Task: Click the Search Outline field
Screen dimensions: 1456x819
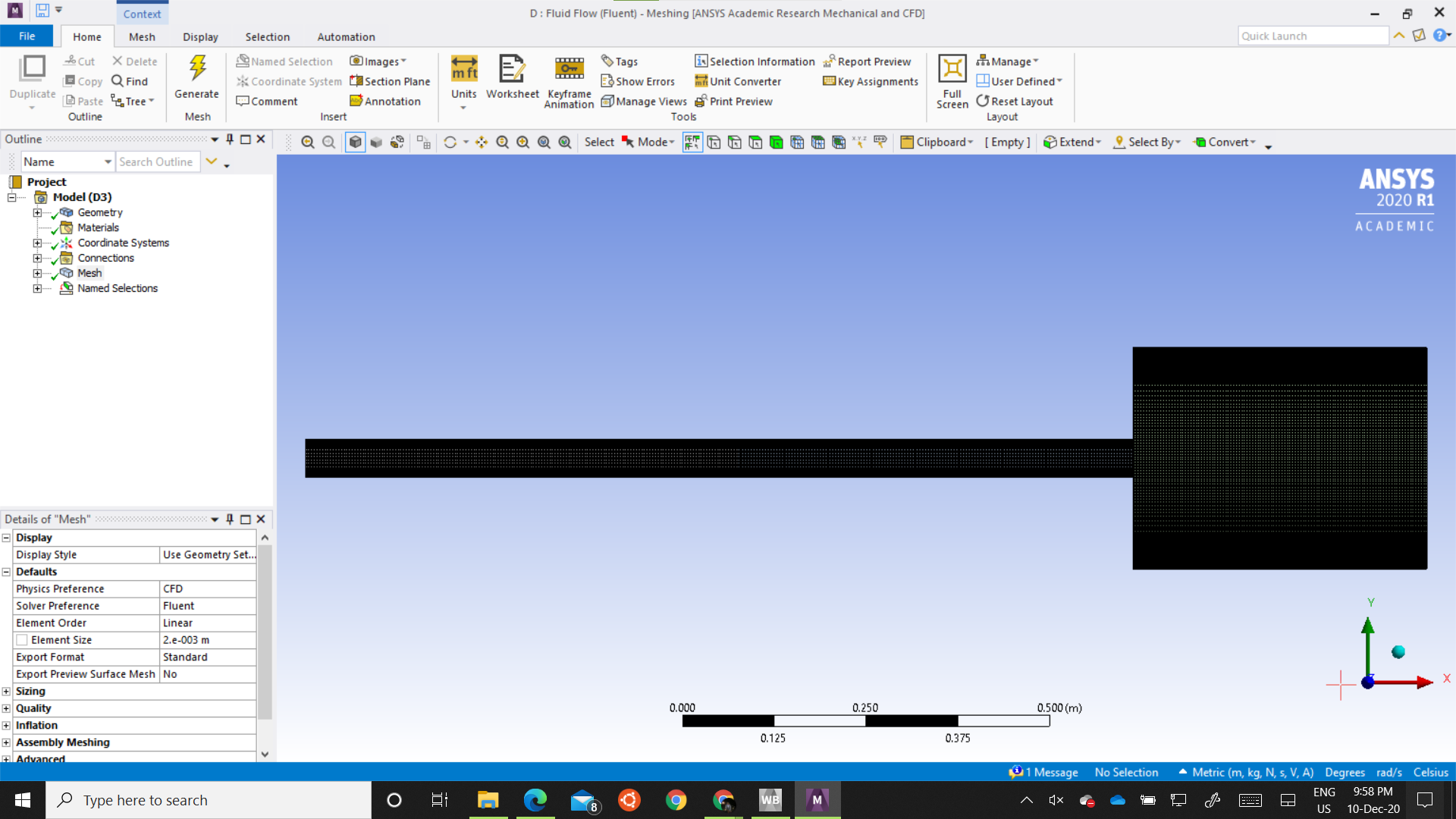Action: point(158,162)
